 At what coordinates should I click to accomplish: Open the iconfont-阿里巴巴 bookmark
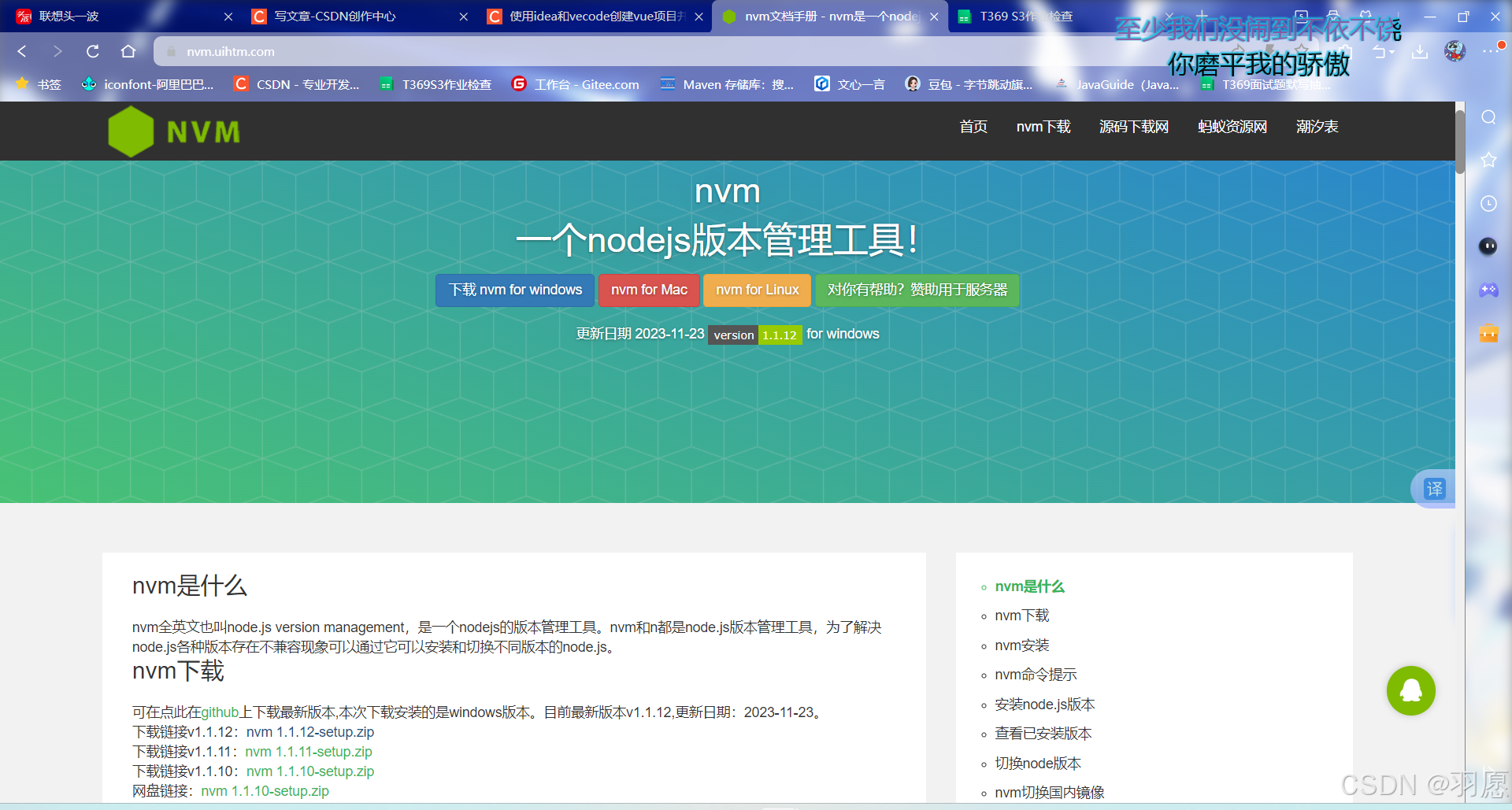[147, 84]
